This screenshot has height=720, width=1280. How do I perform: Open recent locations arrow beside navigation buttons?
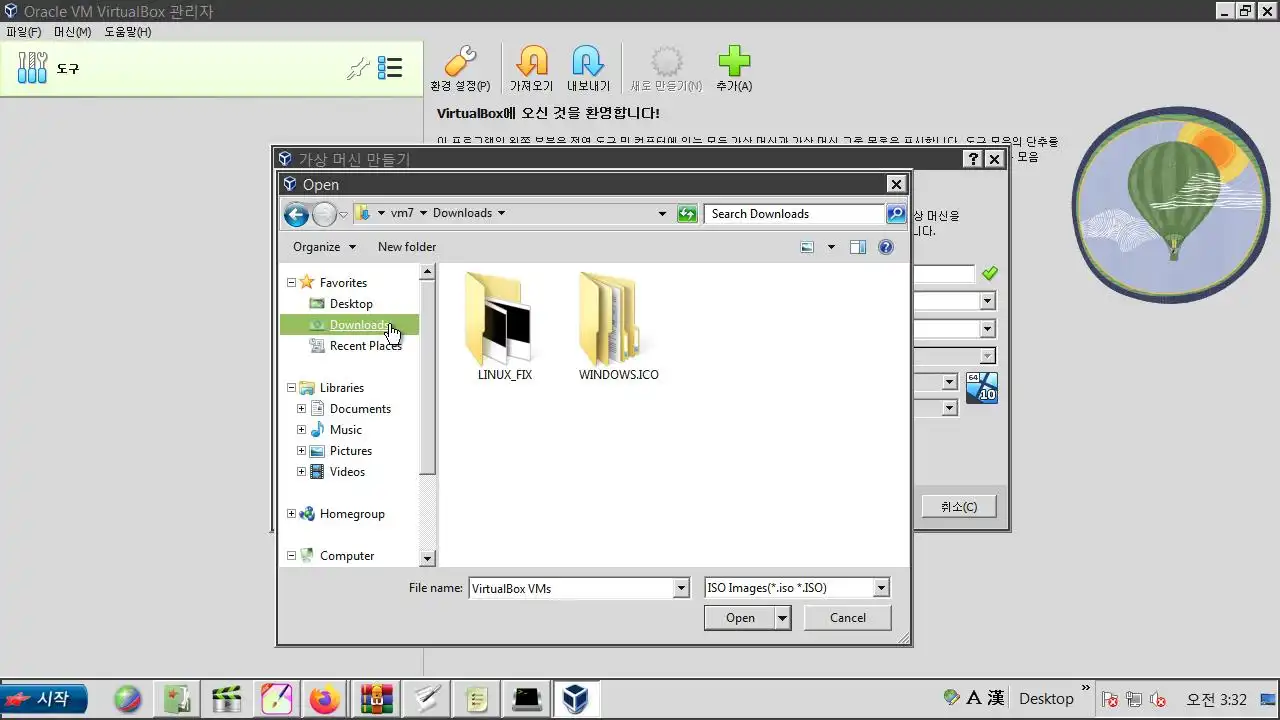(343, 214)
